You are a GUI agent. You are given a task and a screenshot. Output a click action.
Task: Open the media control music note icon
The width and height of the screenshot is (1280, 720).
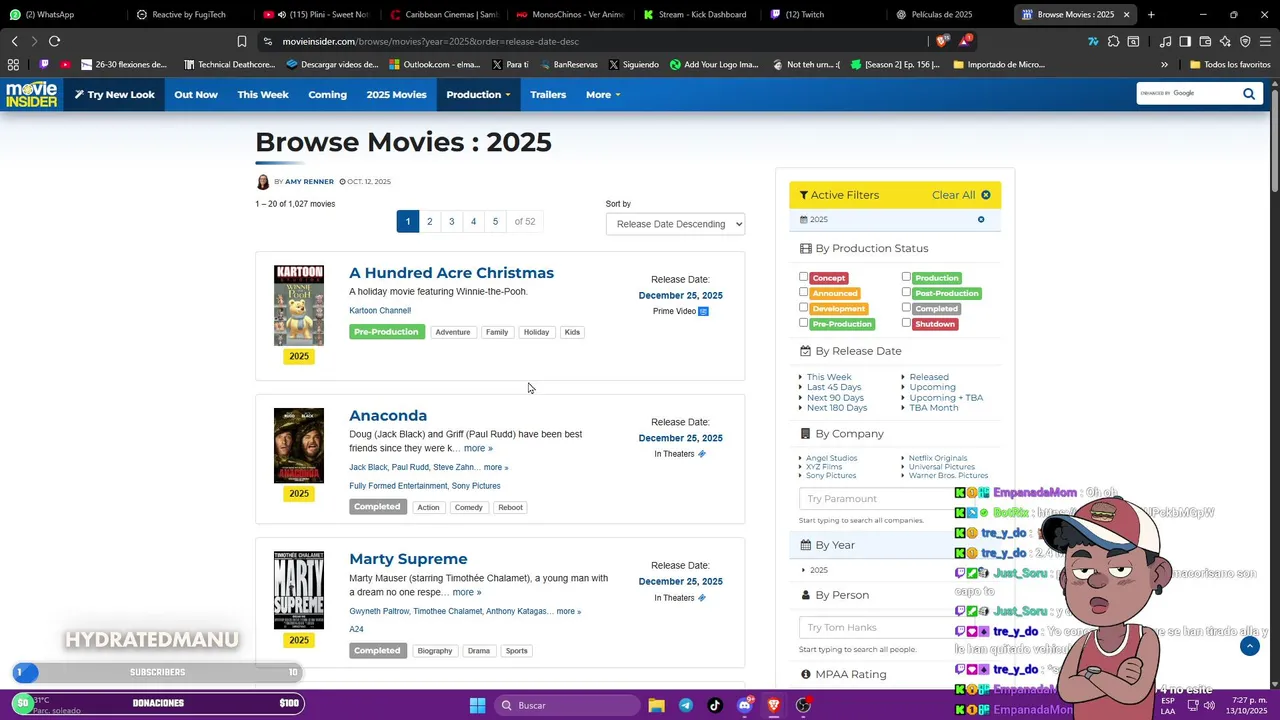(x=1165, y=41)
